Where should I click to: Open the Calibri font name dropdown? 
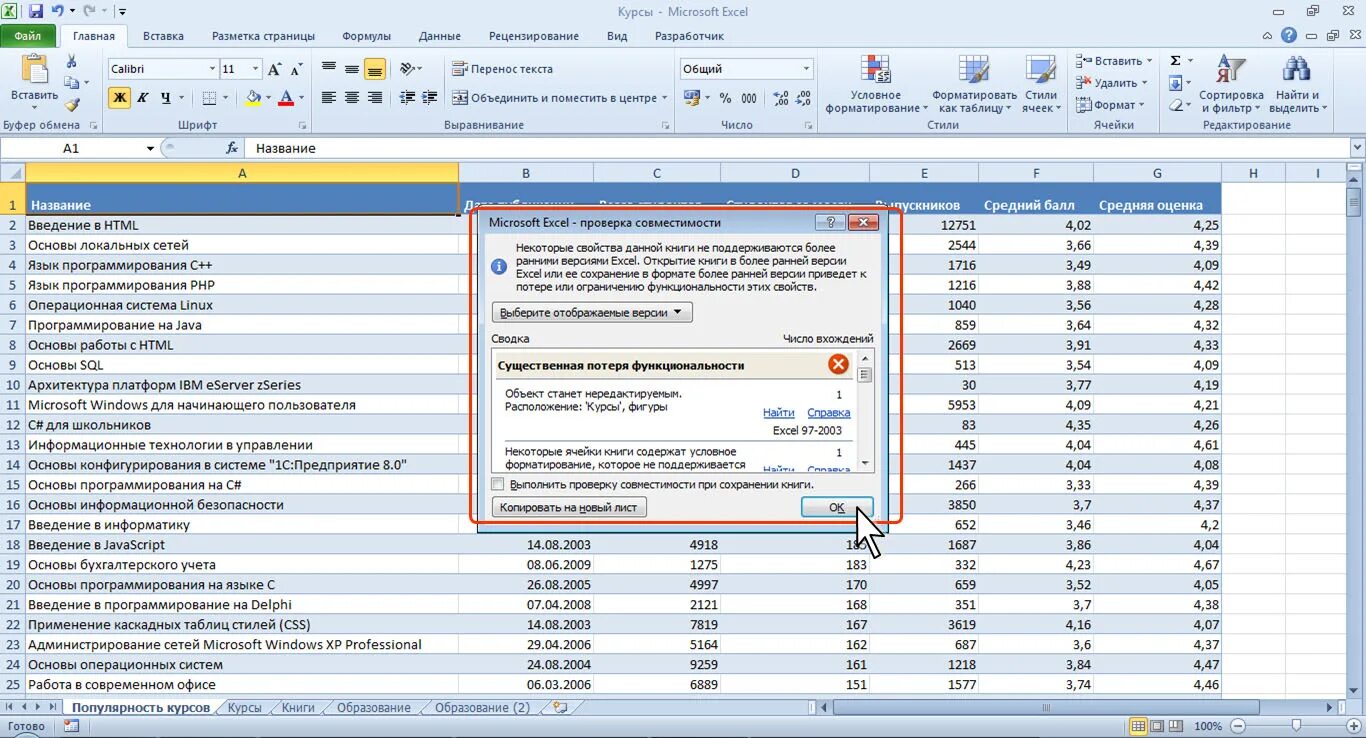pos(212,69)
